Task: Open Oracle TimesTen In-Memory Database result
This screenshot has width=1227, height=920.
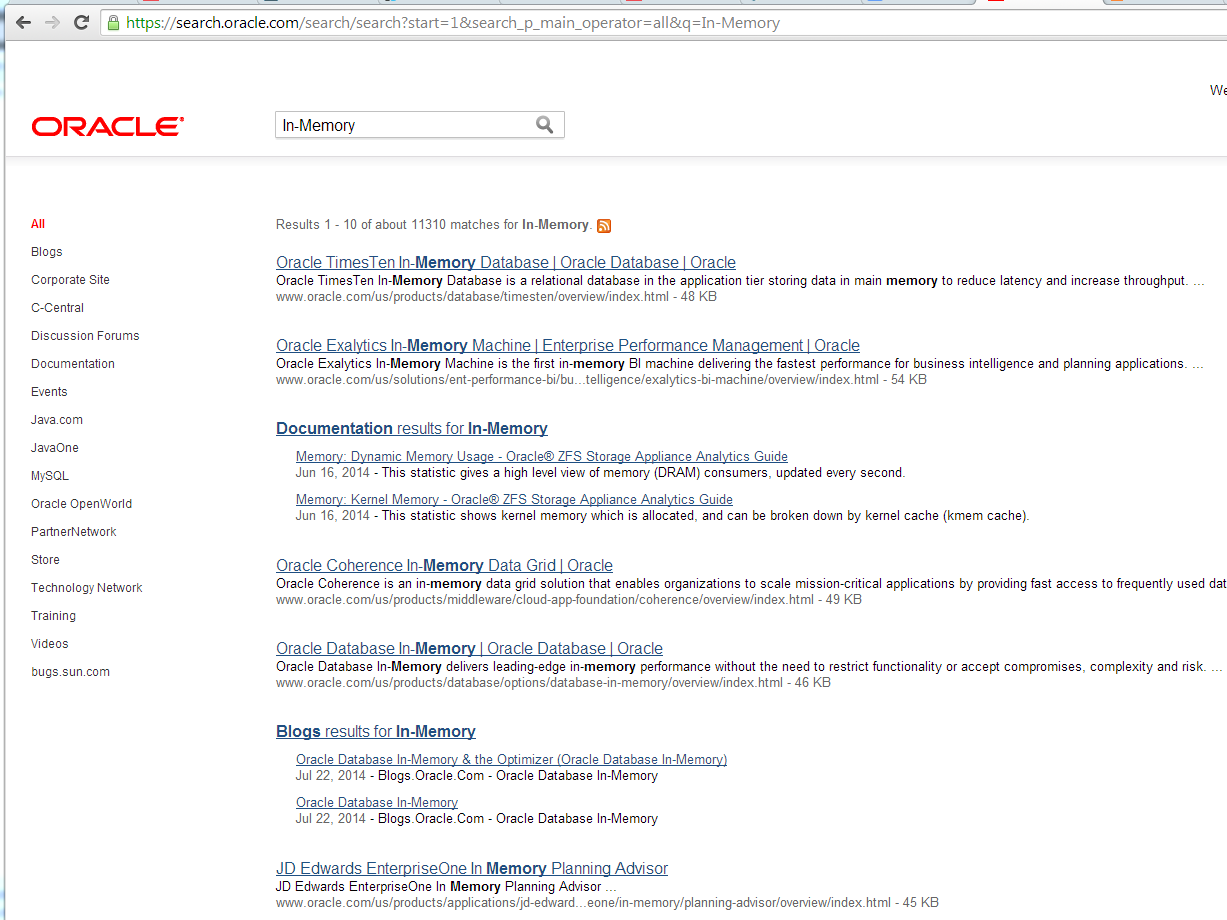Action: pos(505,263)
